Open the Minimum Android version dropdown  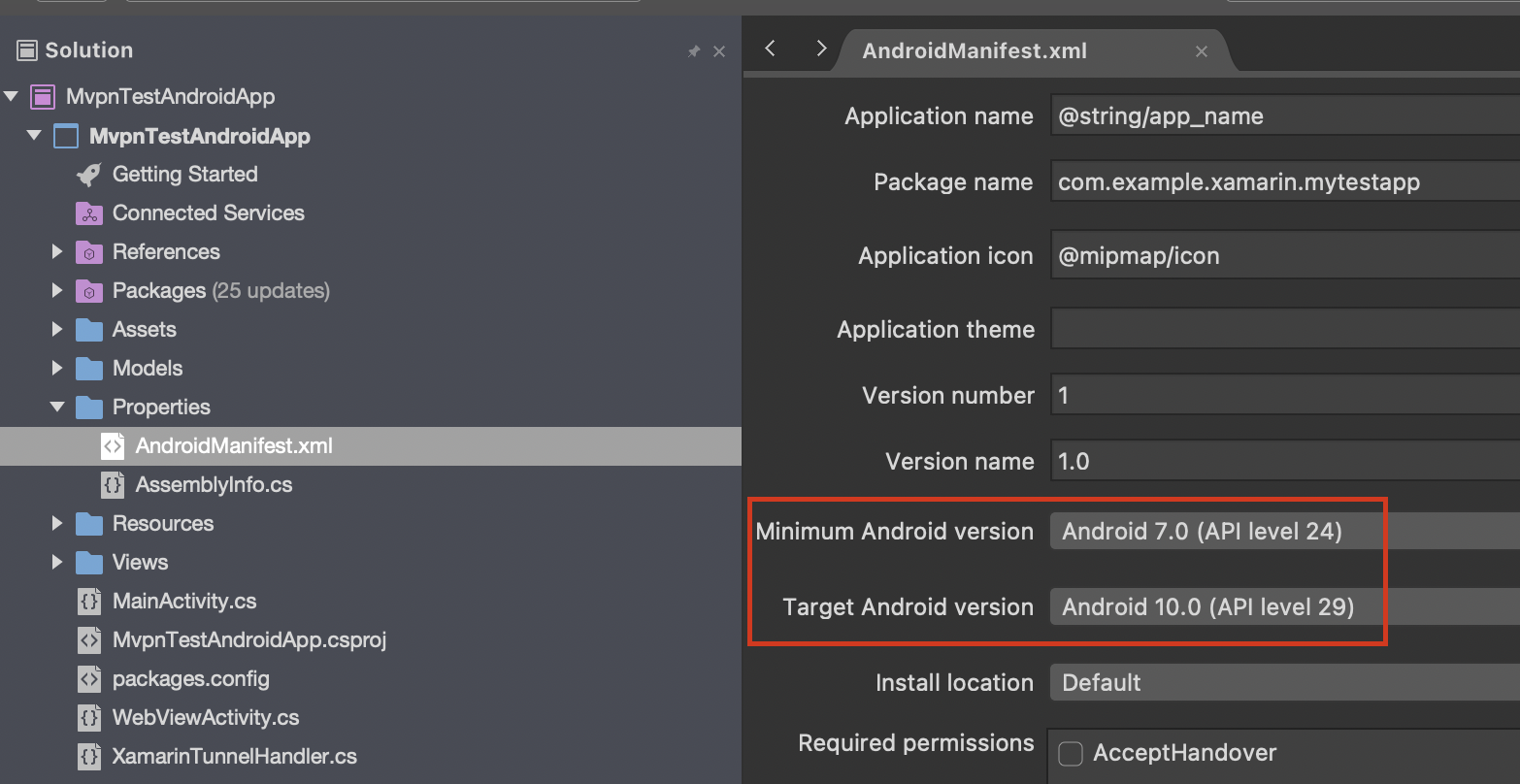tap(1285, 532)
